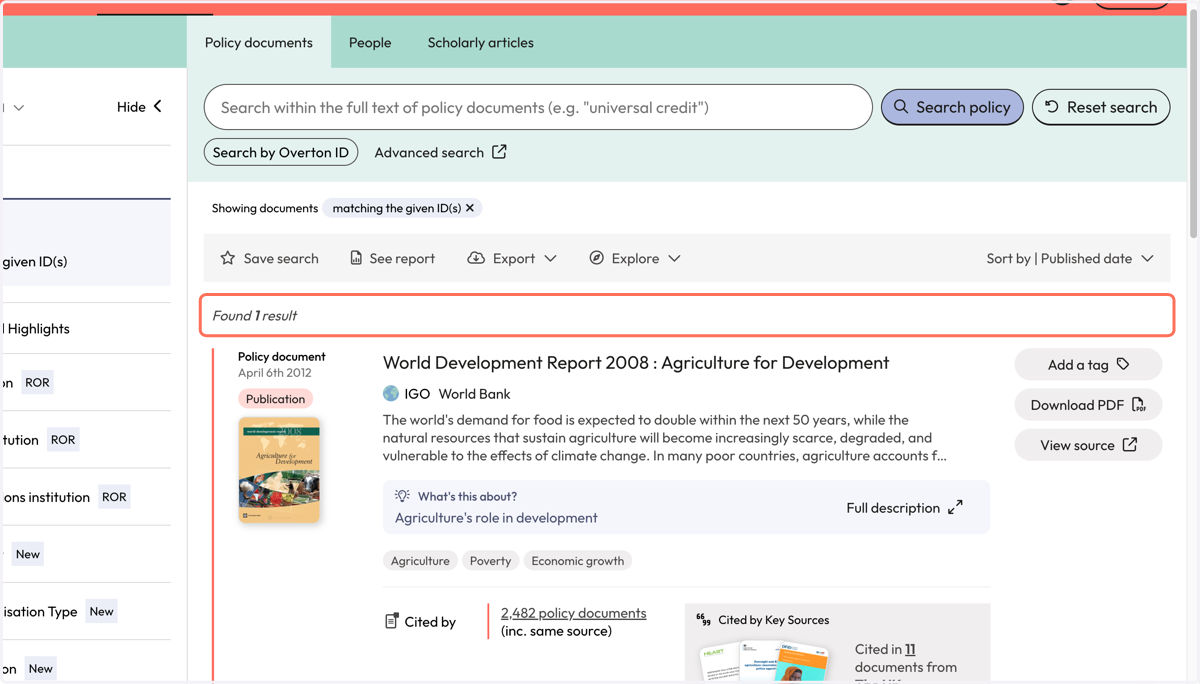Click the See report document icon
The width and height of the screenshot is (1200, 684).
(356, 258)
